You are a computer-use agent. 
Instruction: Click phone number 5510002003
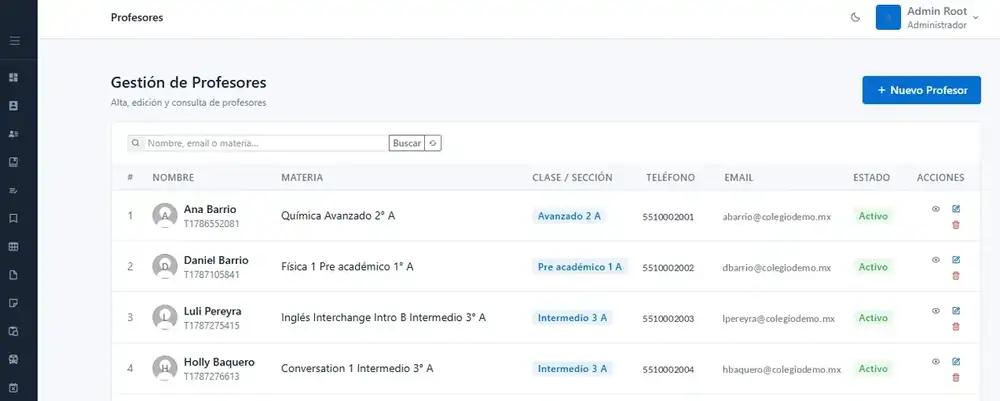[x=668, y=319]
